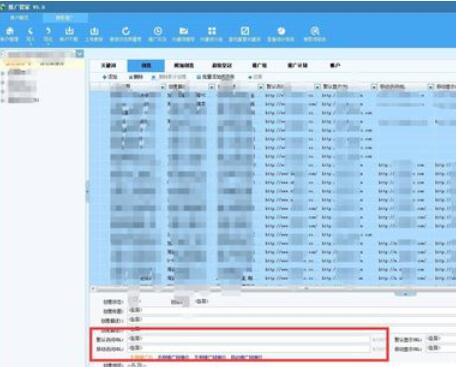Switch to the 附加创意 tab
456x367 pixels.
coord(184,65)
